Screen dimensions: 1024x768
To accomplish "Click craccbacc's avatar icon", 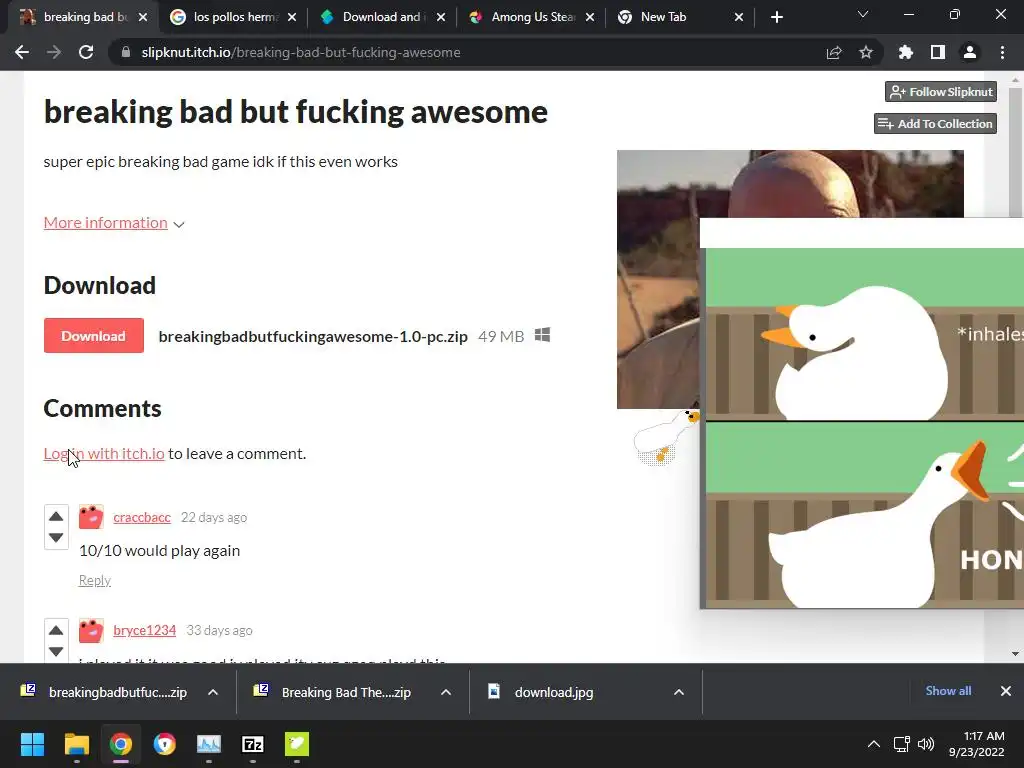I will (91, 517).
